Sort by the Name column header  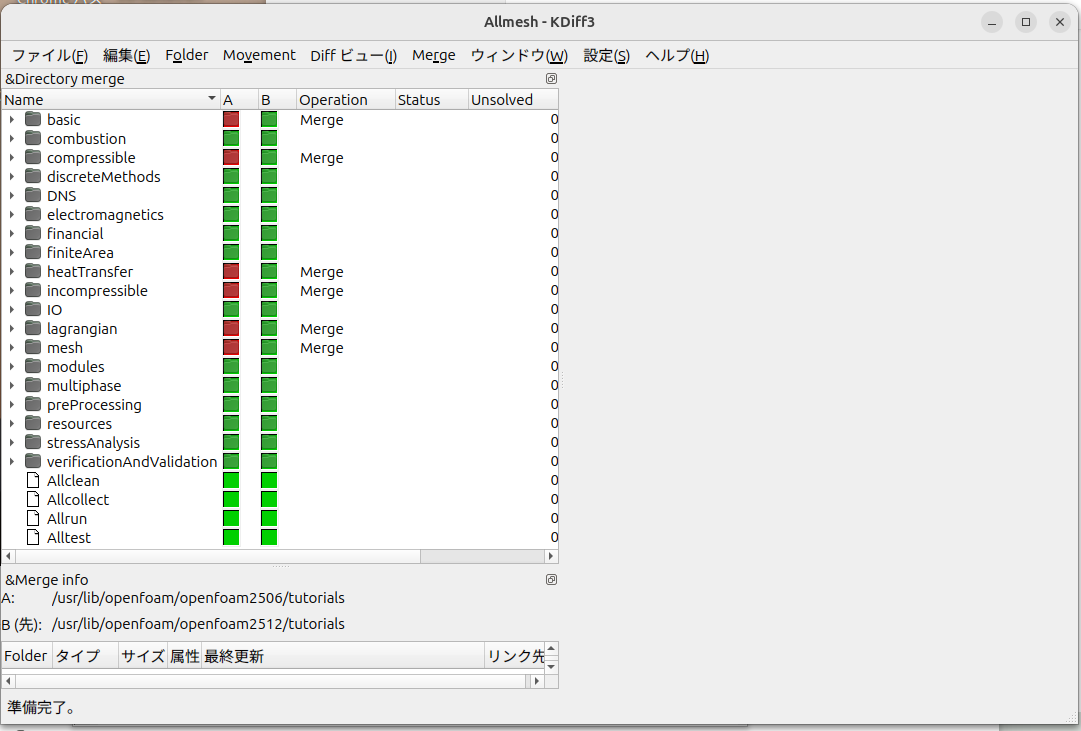(100, 100)
